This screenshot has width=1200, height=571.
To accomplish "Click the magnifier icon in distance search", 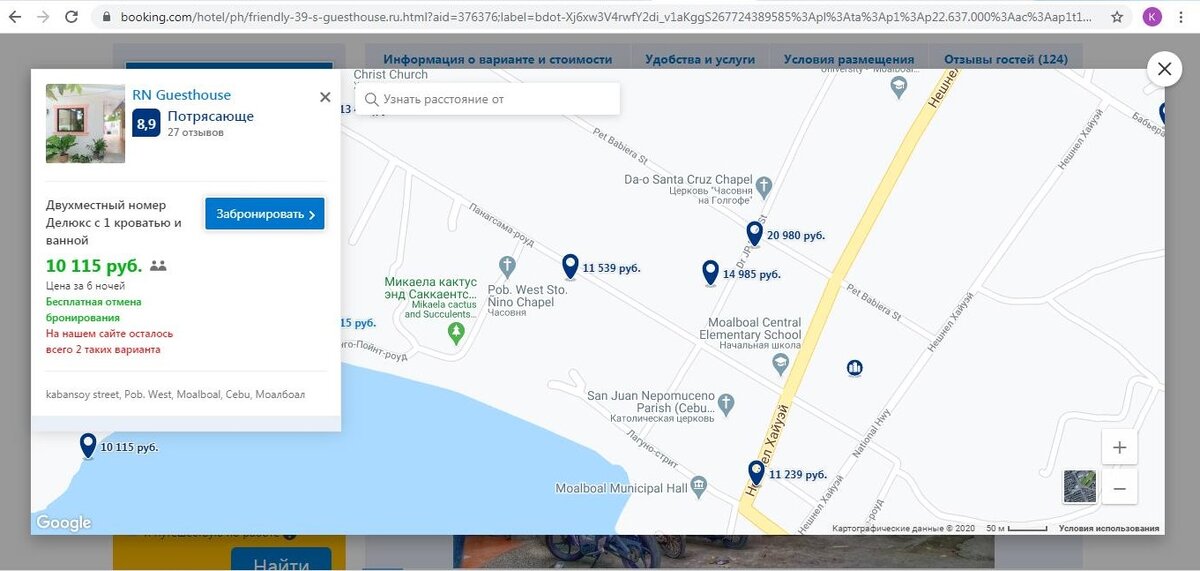I will [372, 99].
